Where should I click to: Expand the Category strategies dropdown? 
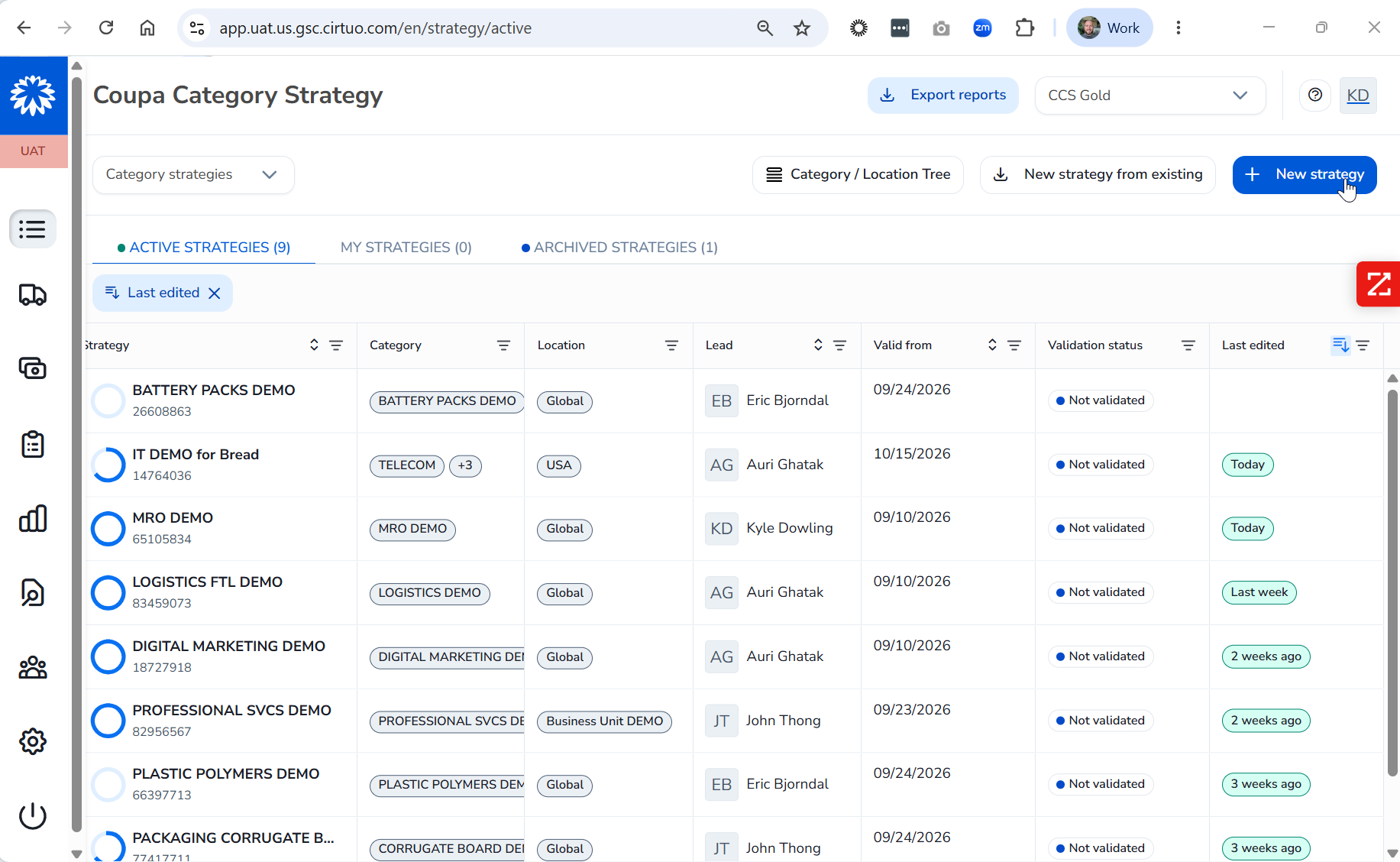pos(193,175)
